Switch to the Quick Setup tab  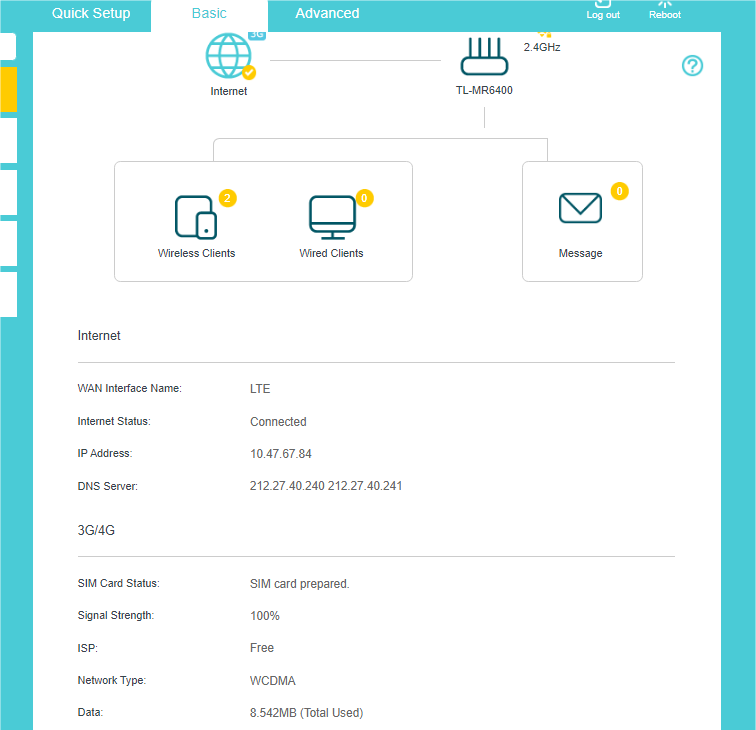click(x=91, y=14)
